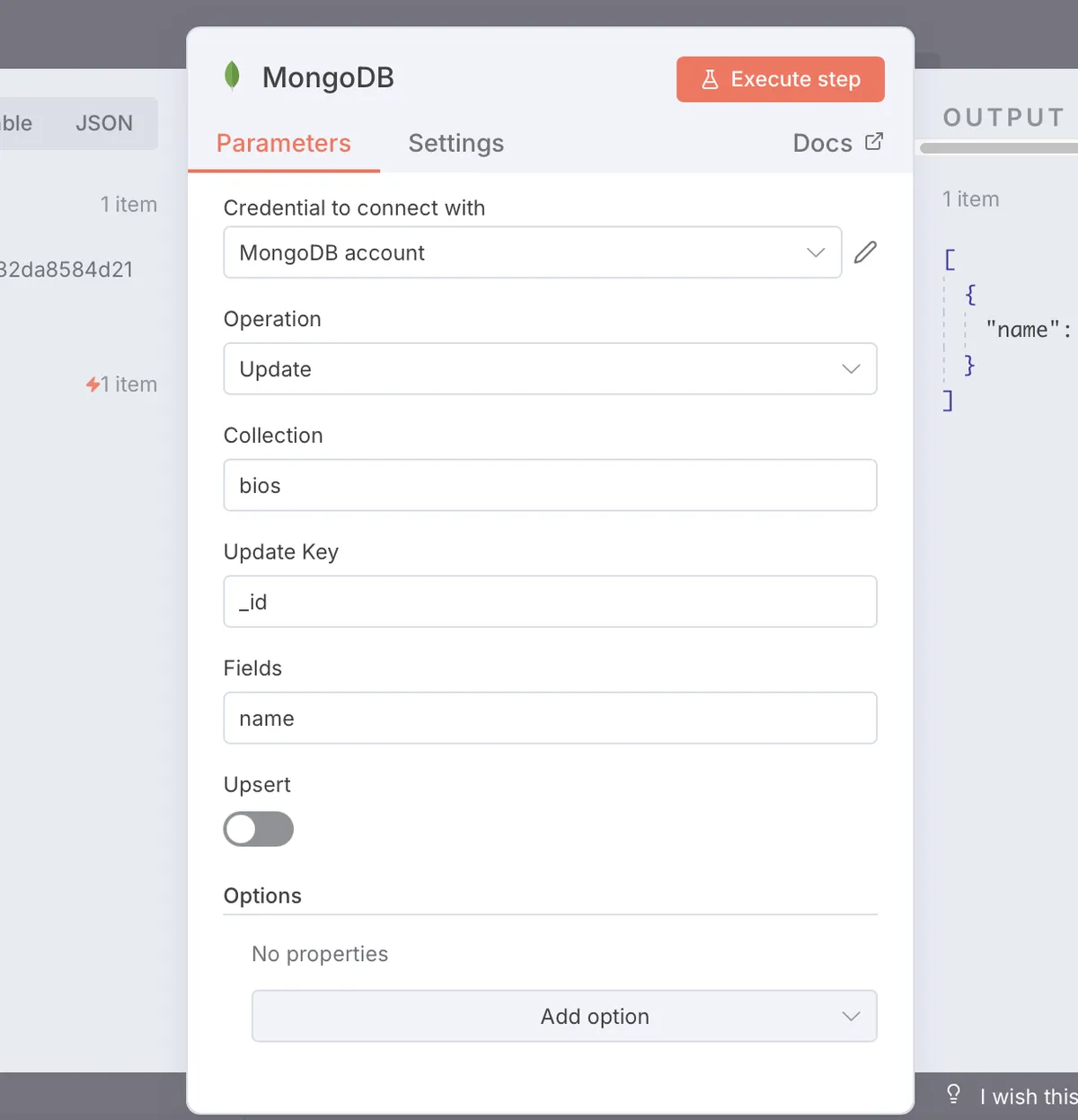Switch to the Settings tab
Viewport: 1078px width, 1120px height.
tap(455, 143)
